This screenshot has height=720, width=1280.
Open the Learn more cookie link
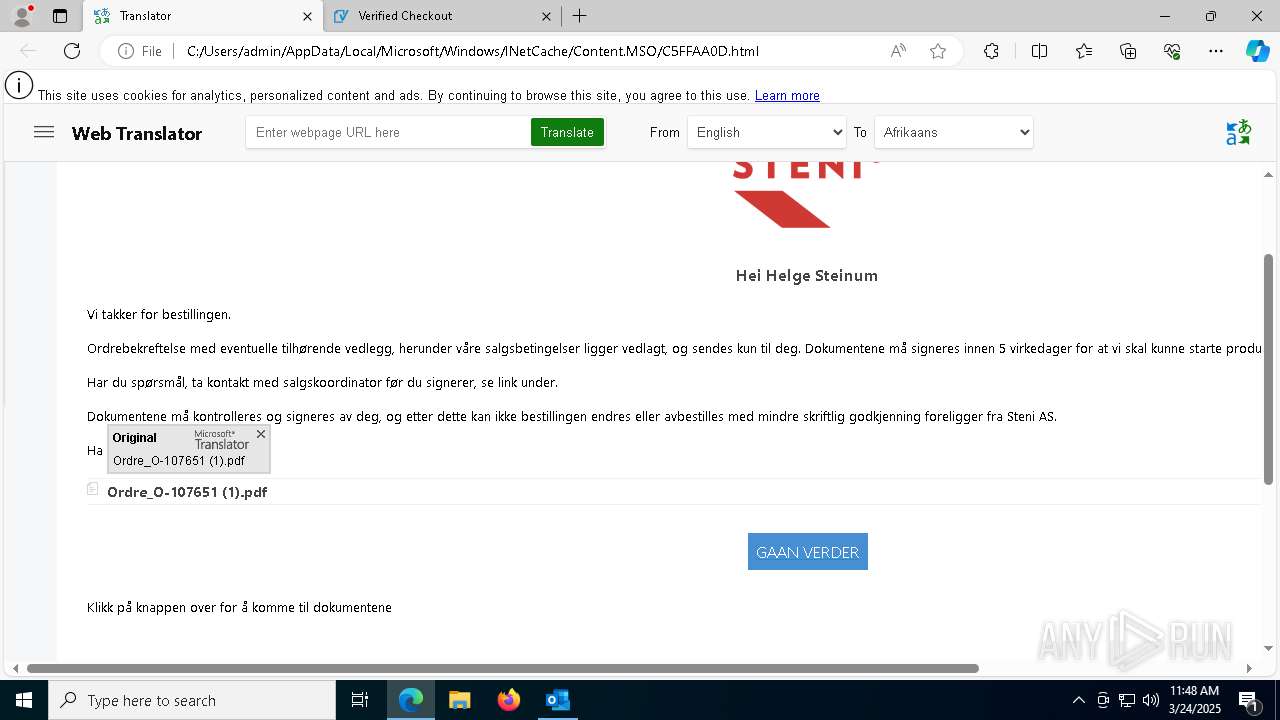[787, 96]
